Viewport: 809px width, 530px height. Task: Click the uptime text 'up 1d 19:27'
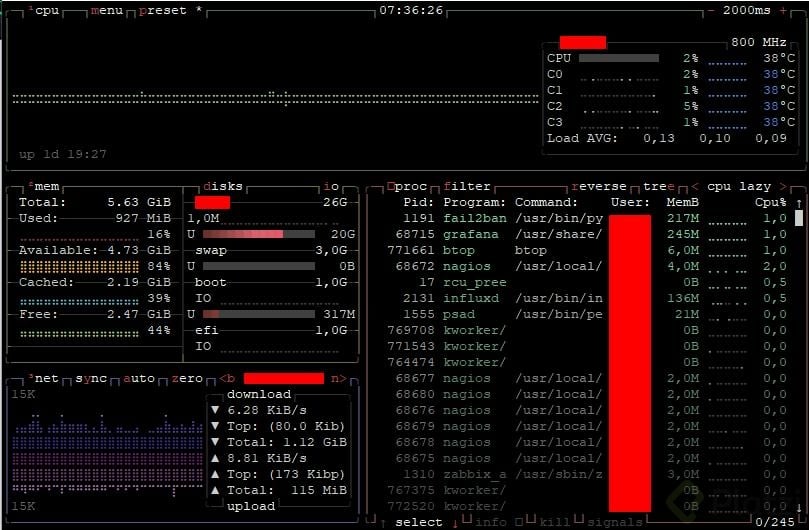pos(63,154)
